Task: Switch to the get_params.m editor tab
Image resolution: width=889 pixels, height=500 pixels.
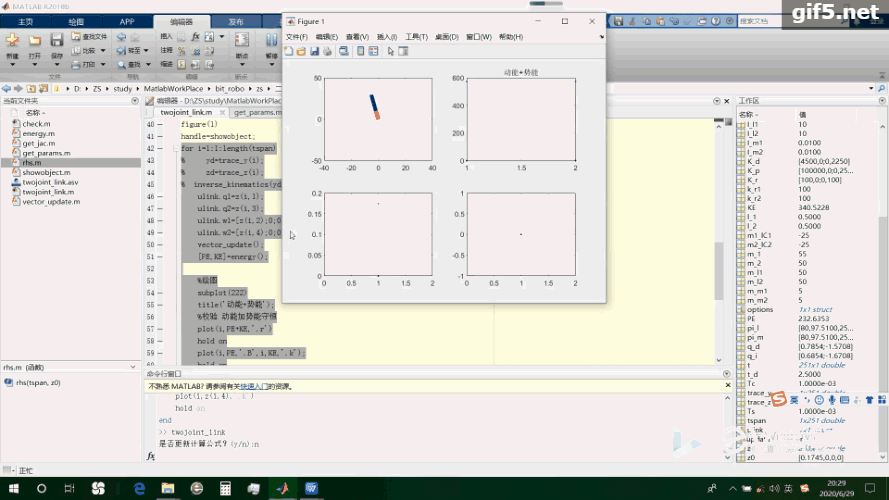Action: (x=256, y=112)
